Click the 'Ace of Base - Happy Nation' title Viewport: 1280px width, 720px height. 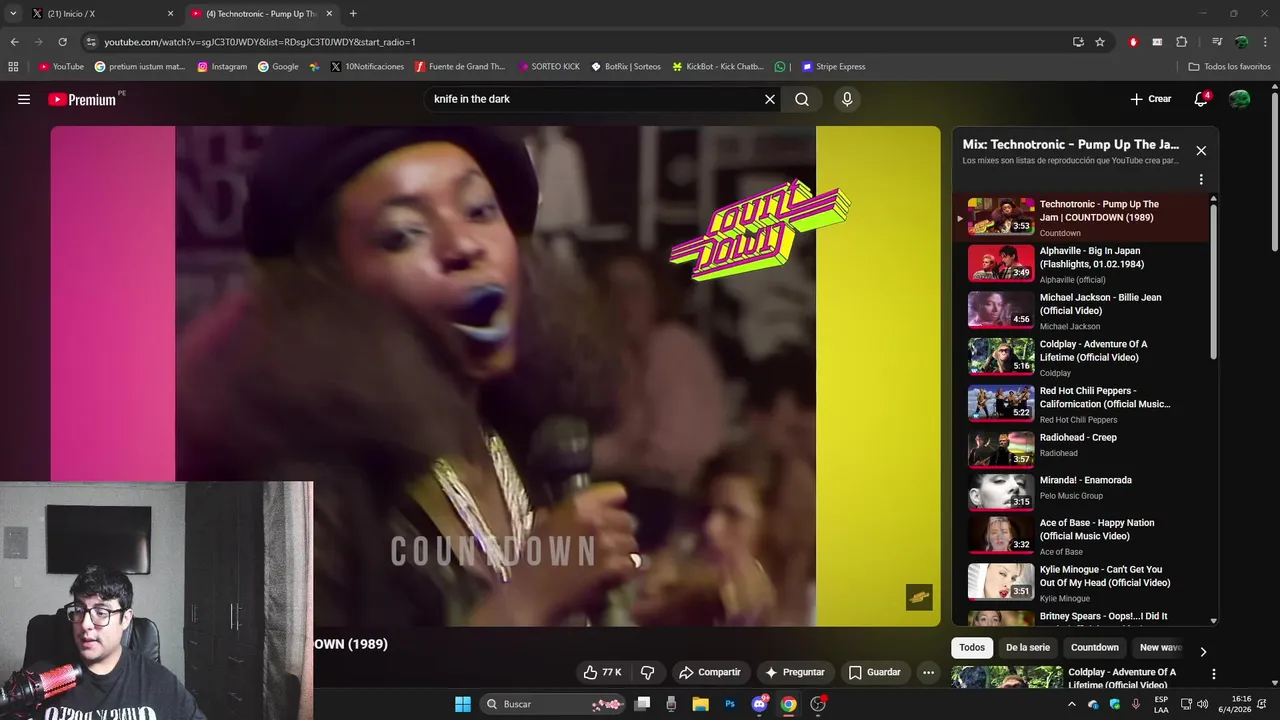(x=1097, y=529)
